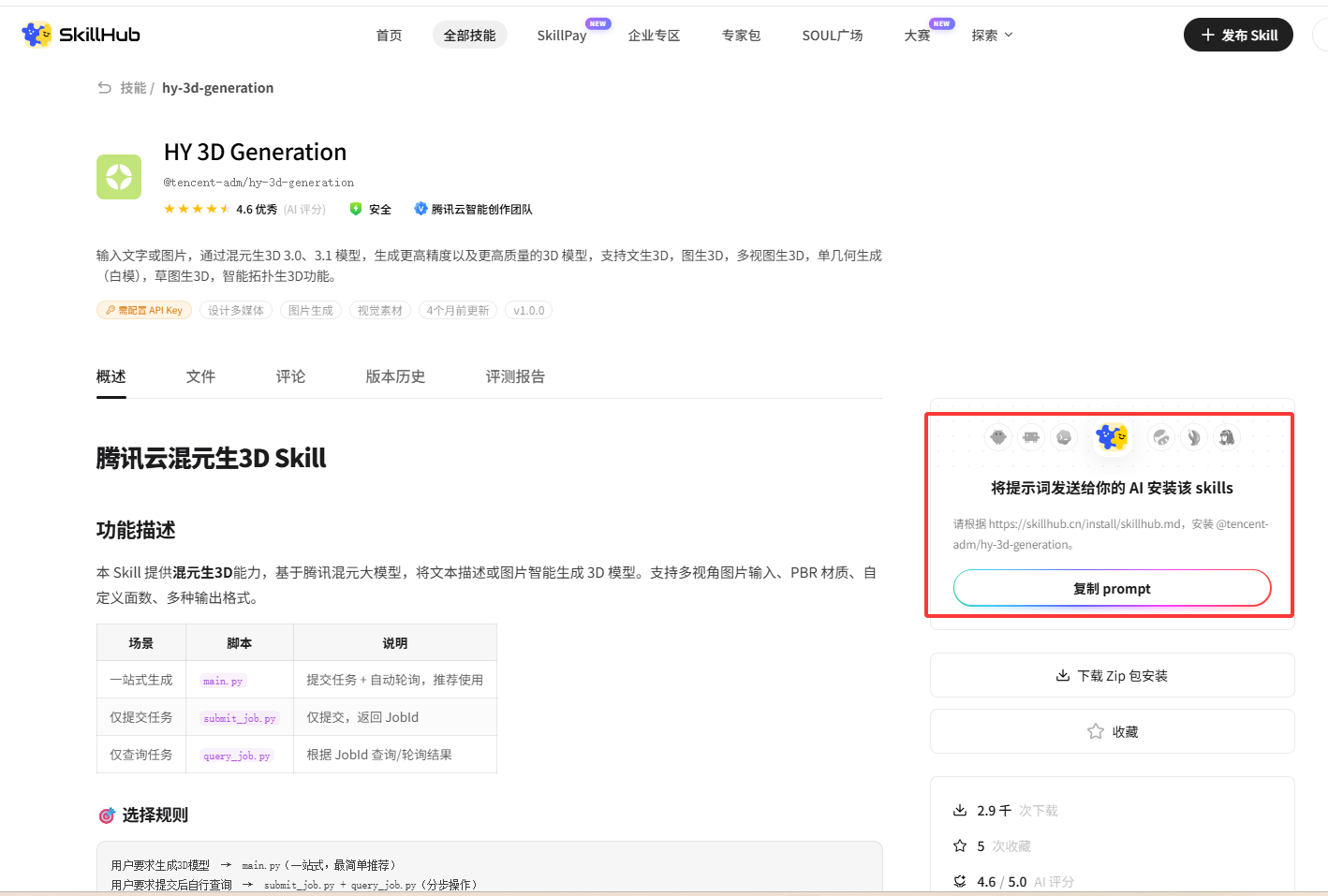Expand the 探索 dropdown menu
The width and height of the screenshot is (1328, 896).
pos(992,36)
